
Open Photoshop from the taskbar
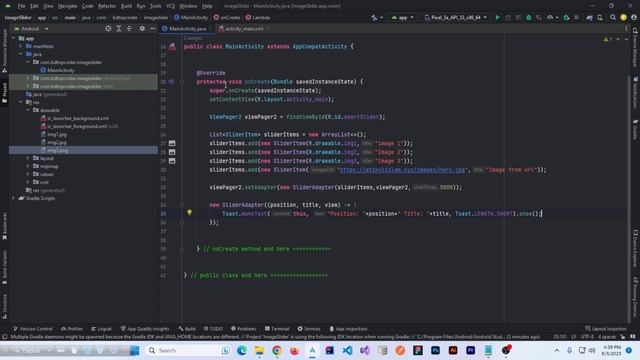tap(436, 350)
